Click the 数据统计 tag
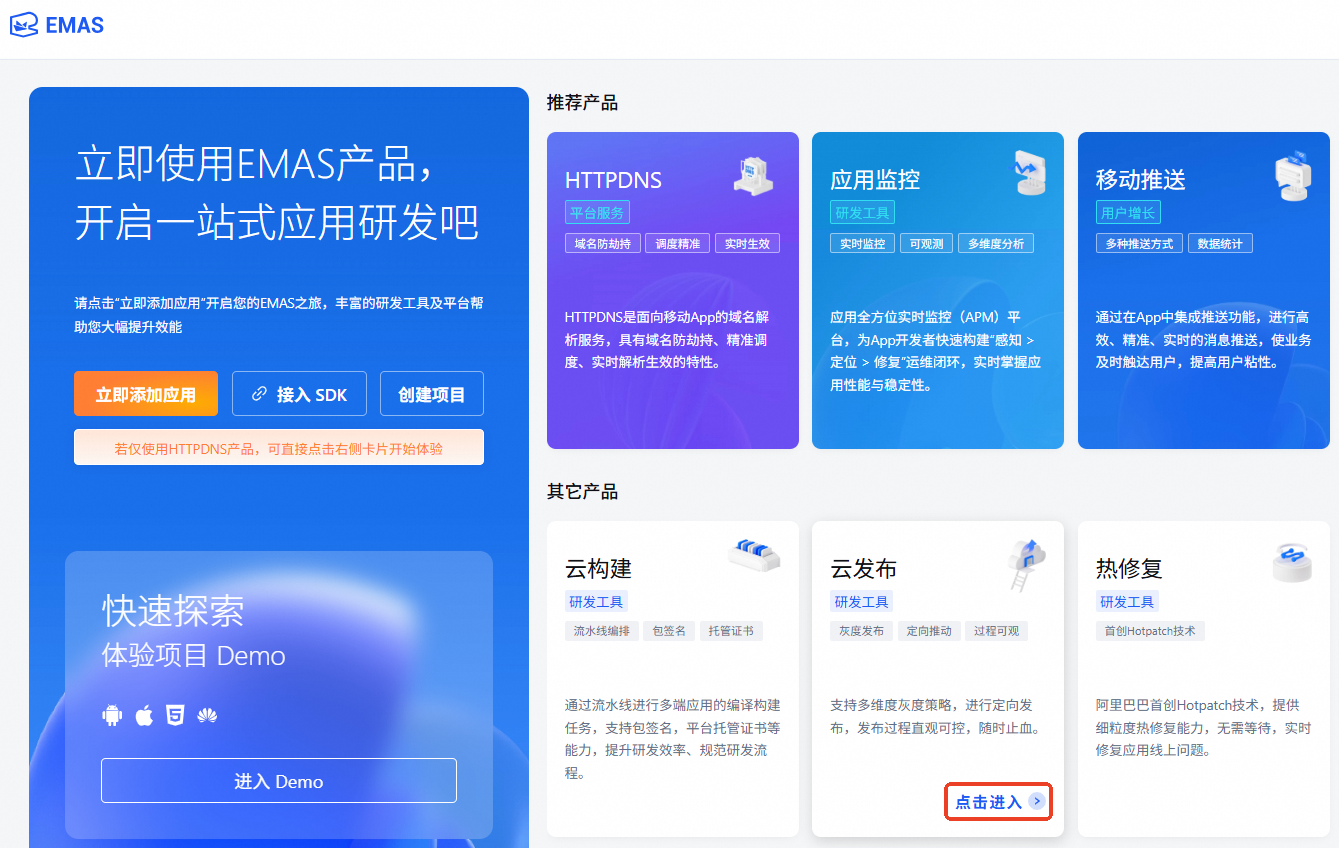The image size is (1339, 848). 1220,243
